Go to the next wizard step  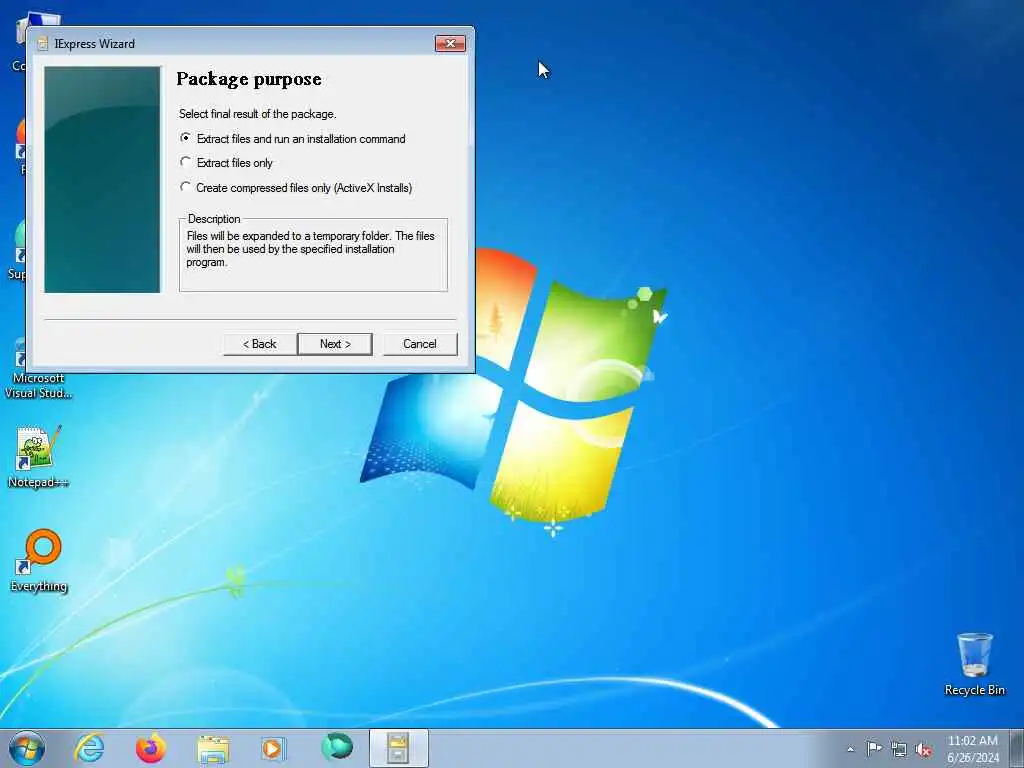(335, 344)
